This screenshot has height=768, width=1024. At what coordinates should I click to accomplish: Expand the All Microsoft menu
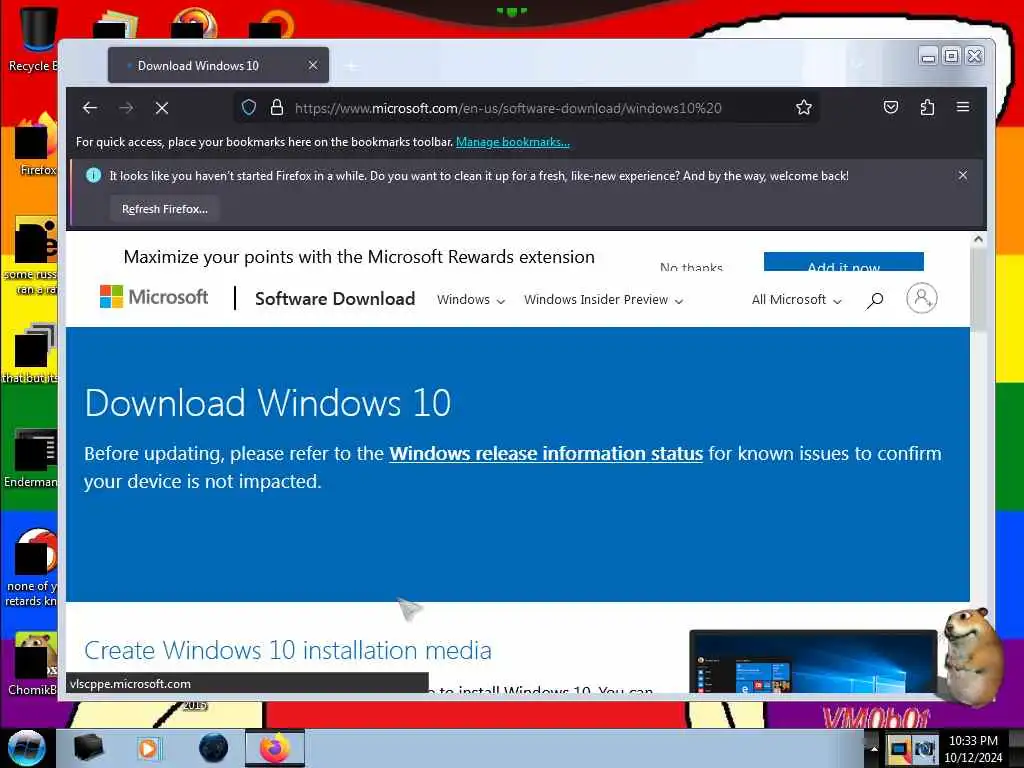pos(796,300)
